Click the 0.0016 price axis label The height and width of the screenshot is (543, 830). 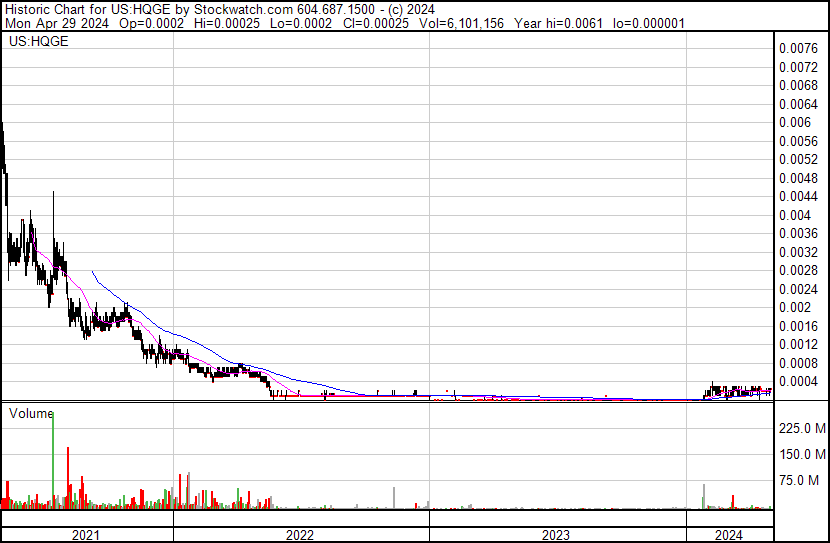coord(798,327)
